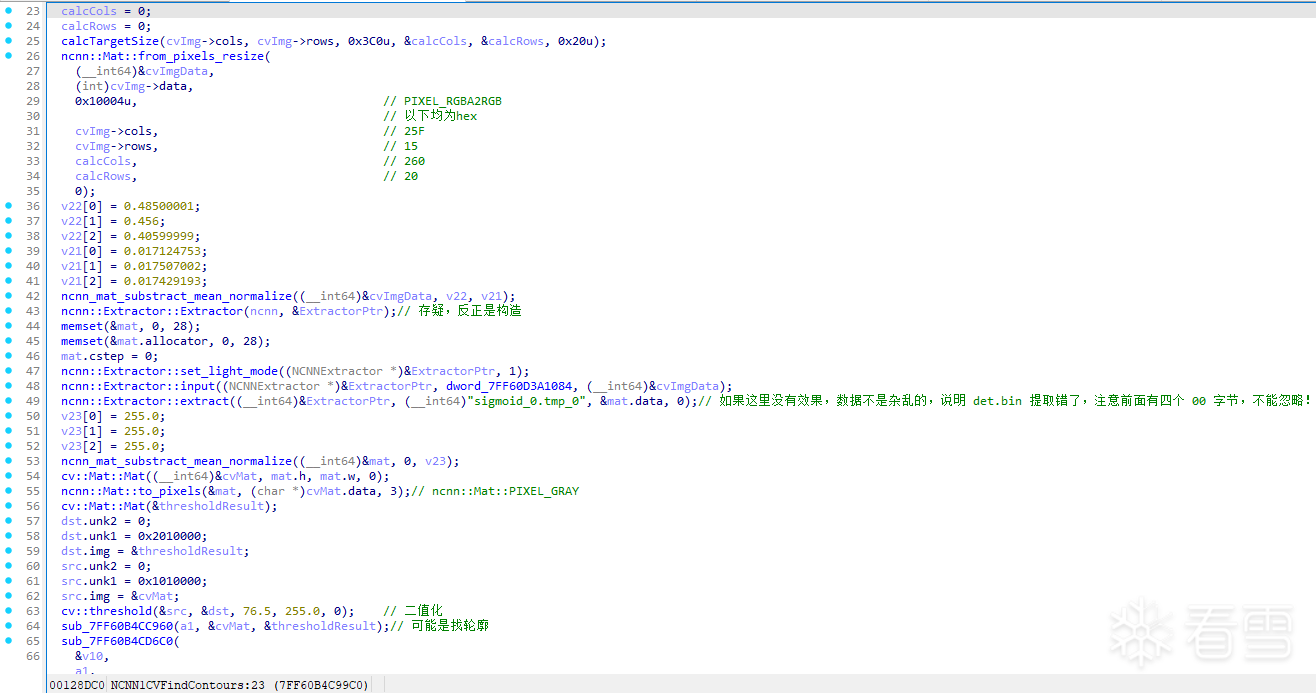Select value 0.456 on line 37

point(141,221)
